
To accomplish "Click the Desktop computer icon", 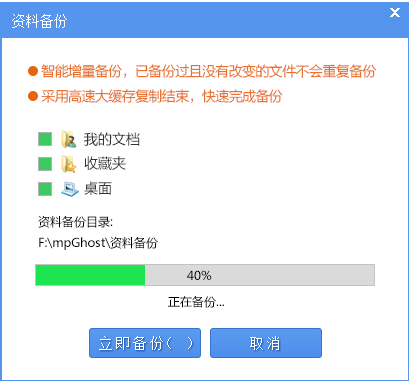I will click(70, 189).
